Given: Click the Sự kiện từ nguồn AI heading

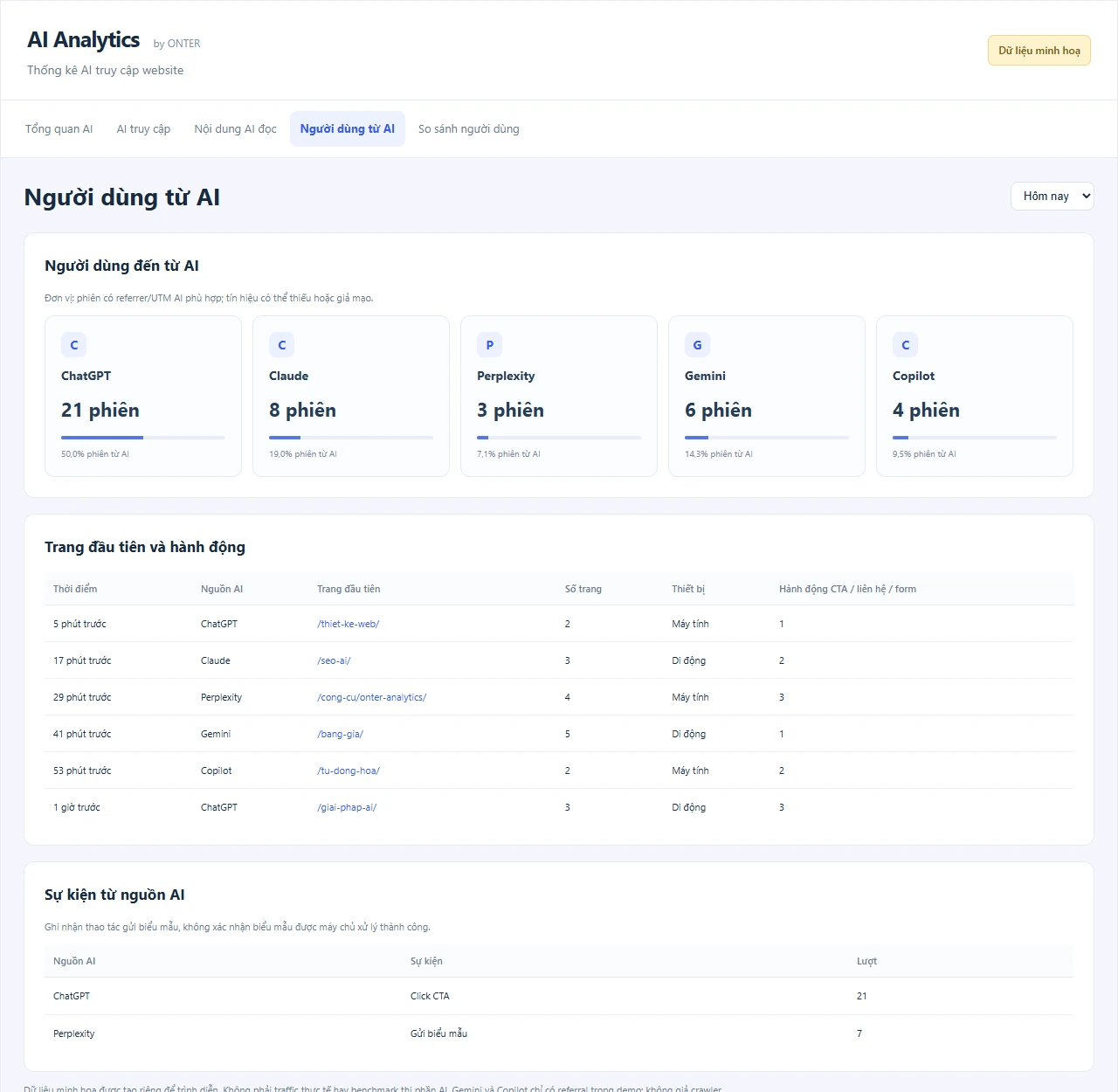Looking at the screenshot, I should tap(114, 895).
